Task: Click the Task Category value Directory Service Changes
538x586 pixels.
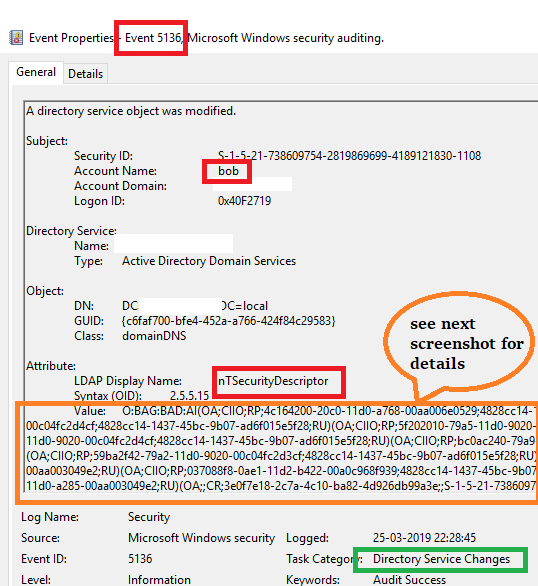Action: point(441,559)
